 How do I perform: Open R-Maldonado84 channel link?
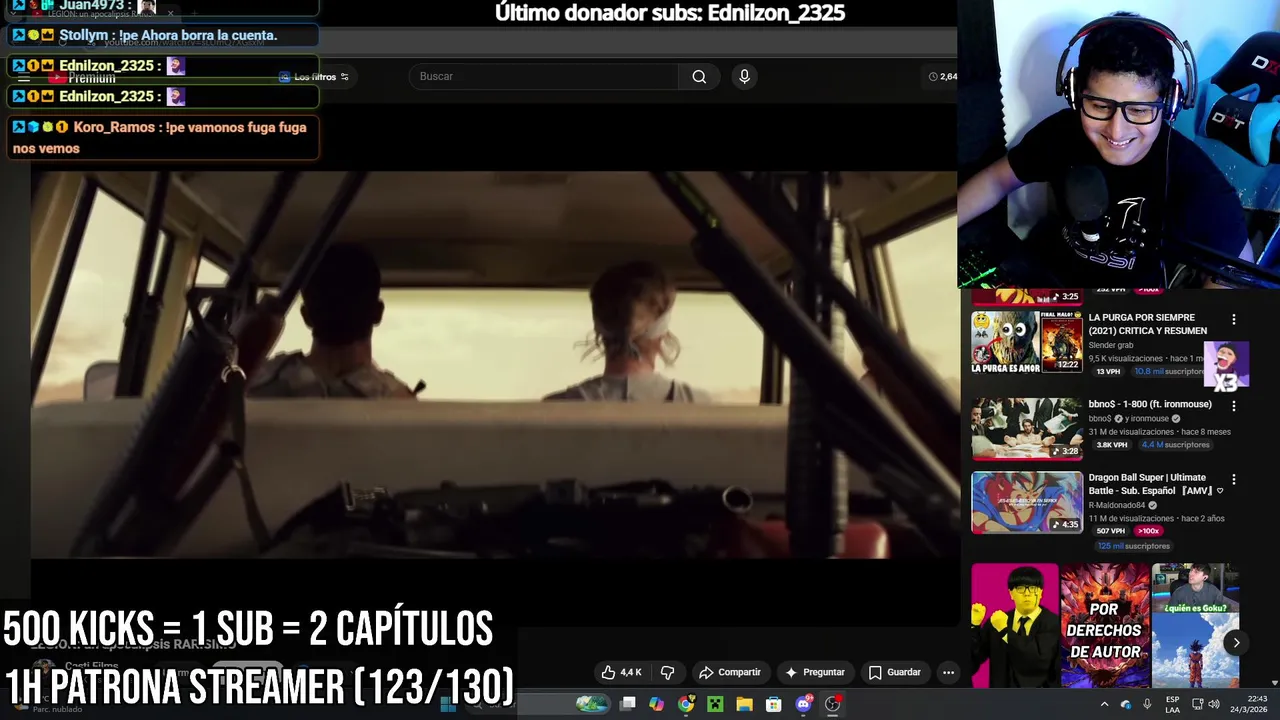coord(1118,505)
